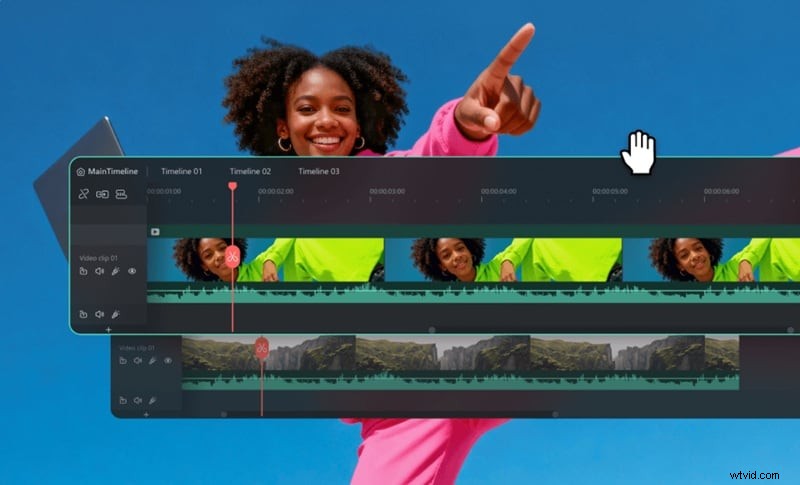Click the front timeline scrollbar handle near the middle
Screen dimensions: 800x485
432,330
